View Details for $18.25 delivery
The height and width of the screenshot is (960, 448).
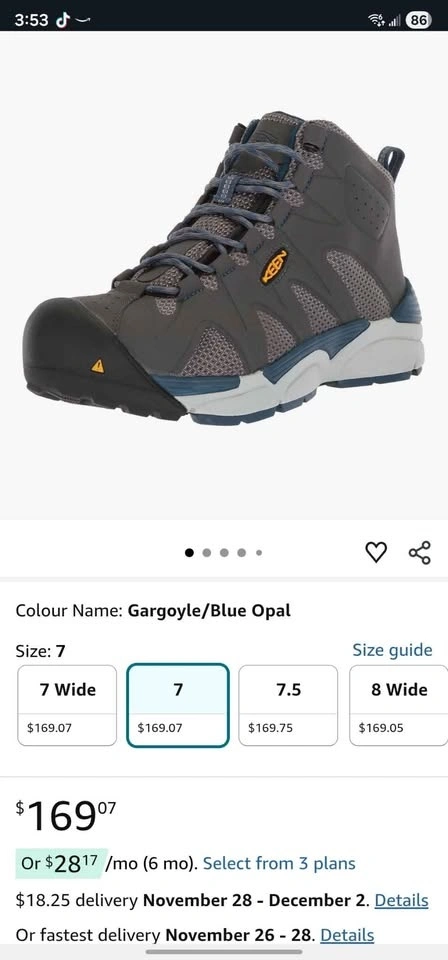point(401,900)
